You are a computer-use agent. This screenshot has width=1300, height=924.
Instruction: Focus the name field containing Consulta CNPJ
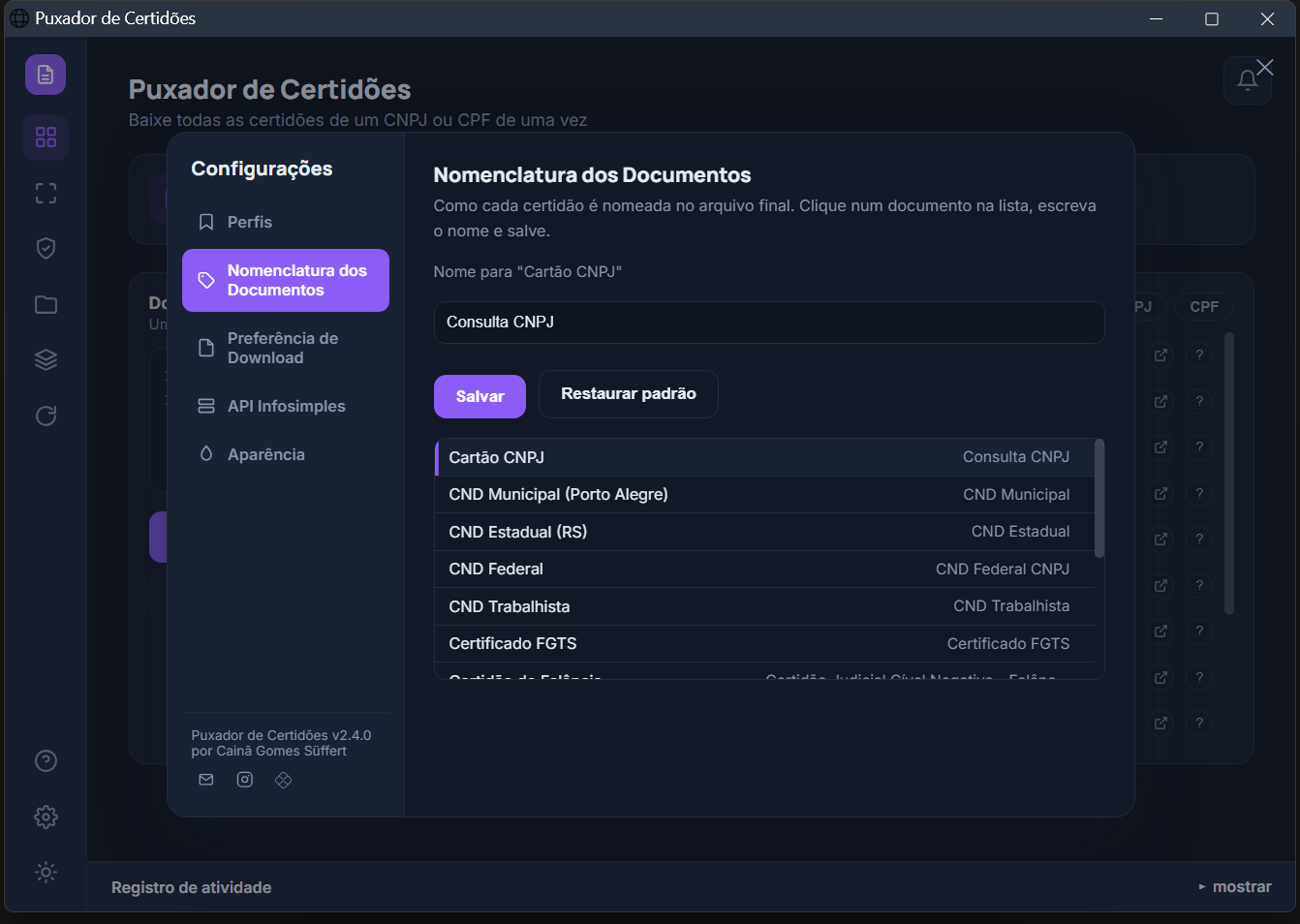[x=769, y=323]
